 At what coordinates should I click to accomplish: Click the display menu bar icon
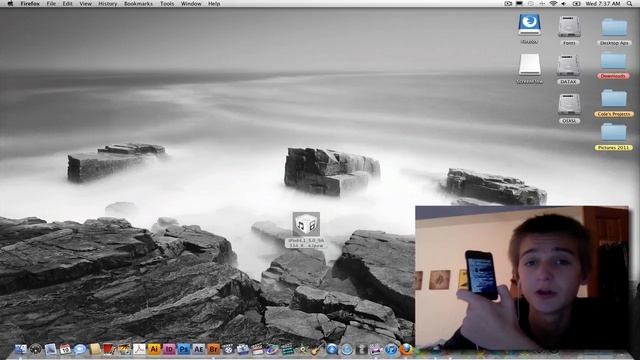tap(519, 3)
